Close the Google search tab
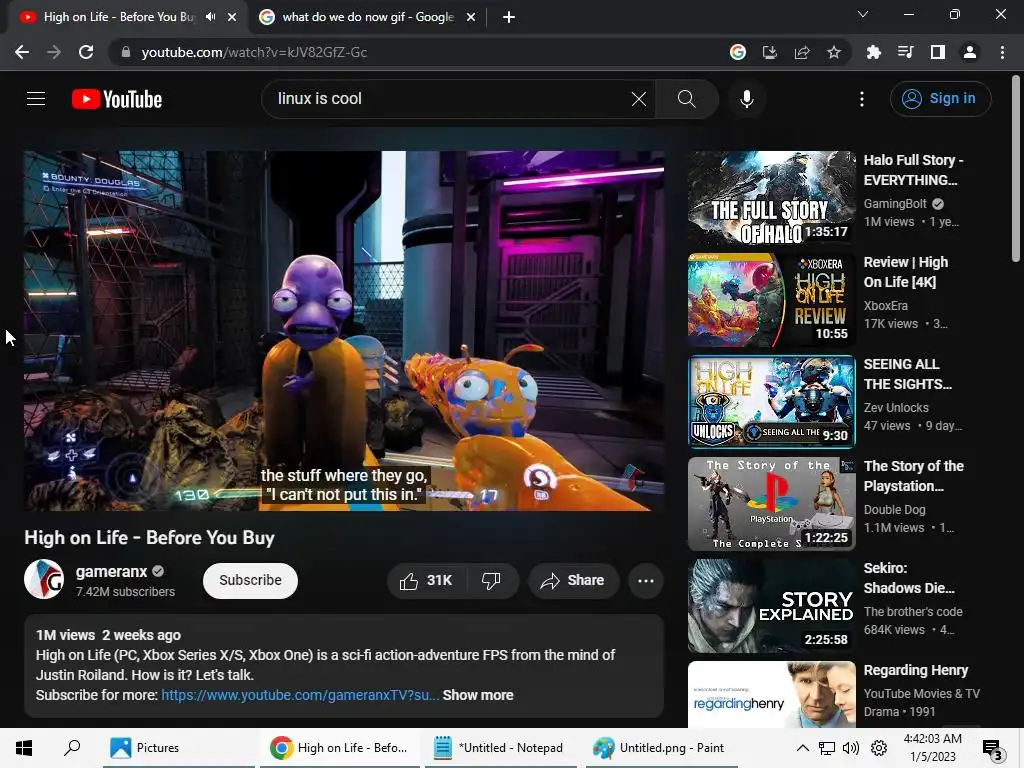This screenshot has width=1024, height=768. pyautogui.click(x=471, y=17)
